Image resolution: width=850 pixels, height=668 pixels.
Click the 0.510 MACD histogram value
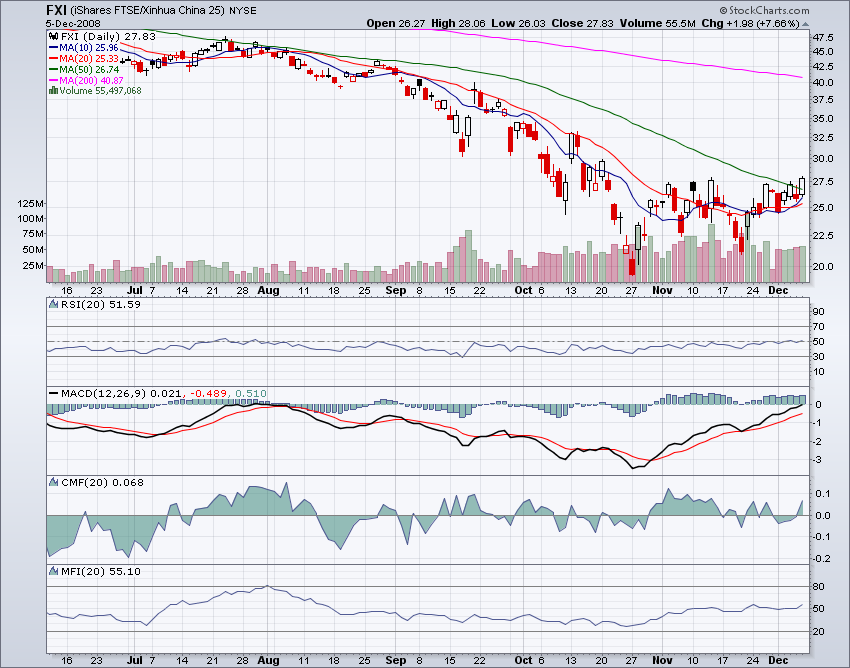click(x=250, y=393)
